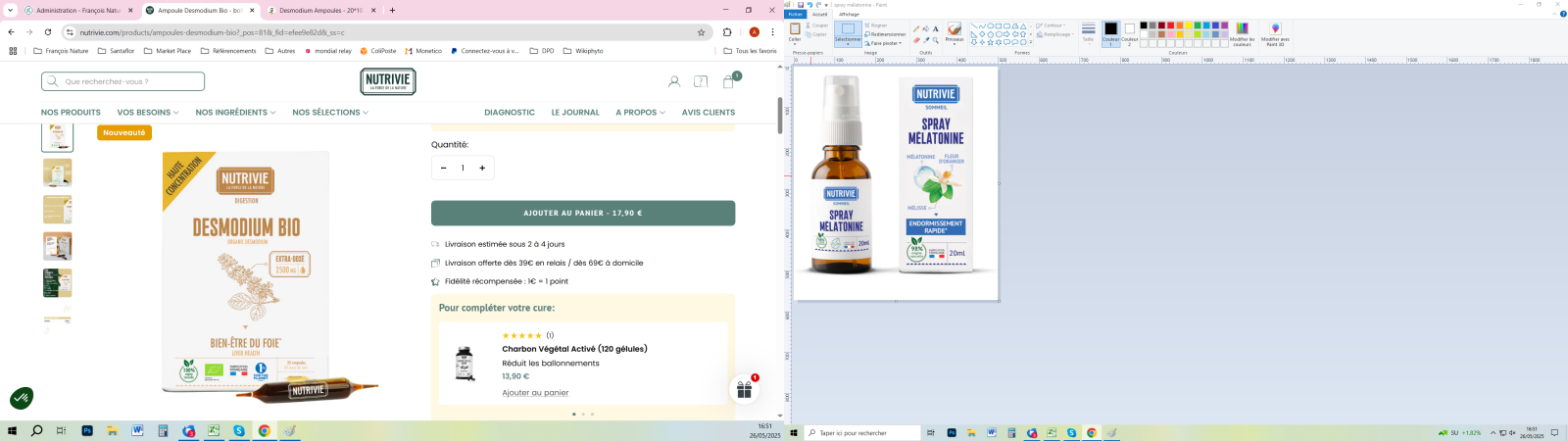Expand NOS INGRÉDIENTS menu

(235, 112)
